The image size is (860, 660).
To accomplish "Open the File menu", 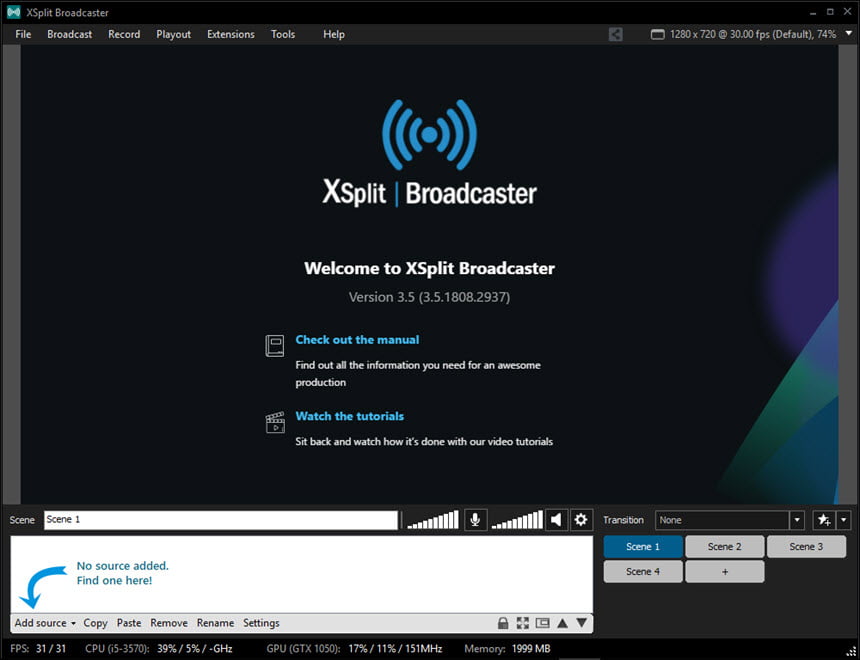I will pos(23,34).
